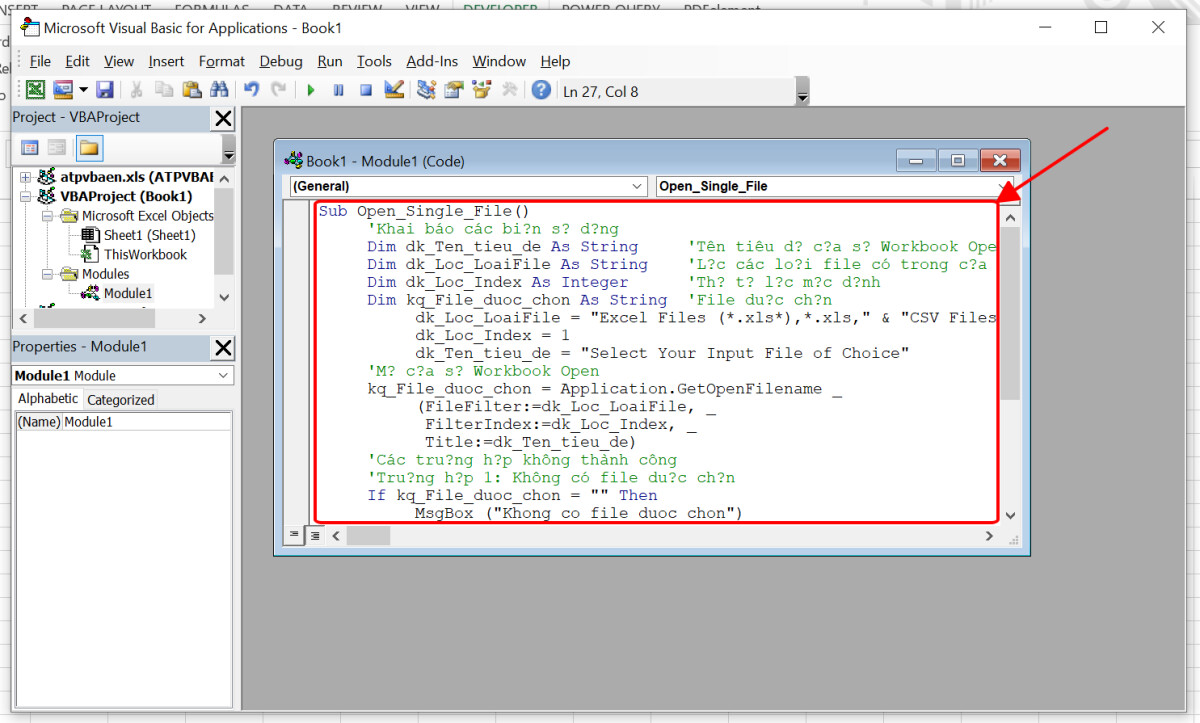
Task: Click the Run Sub/UserForm icon
Action: [x=310, y=90]
